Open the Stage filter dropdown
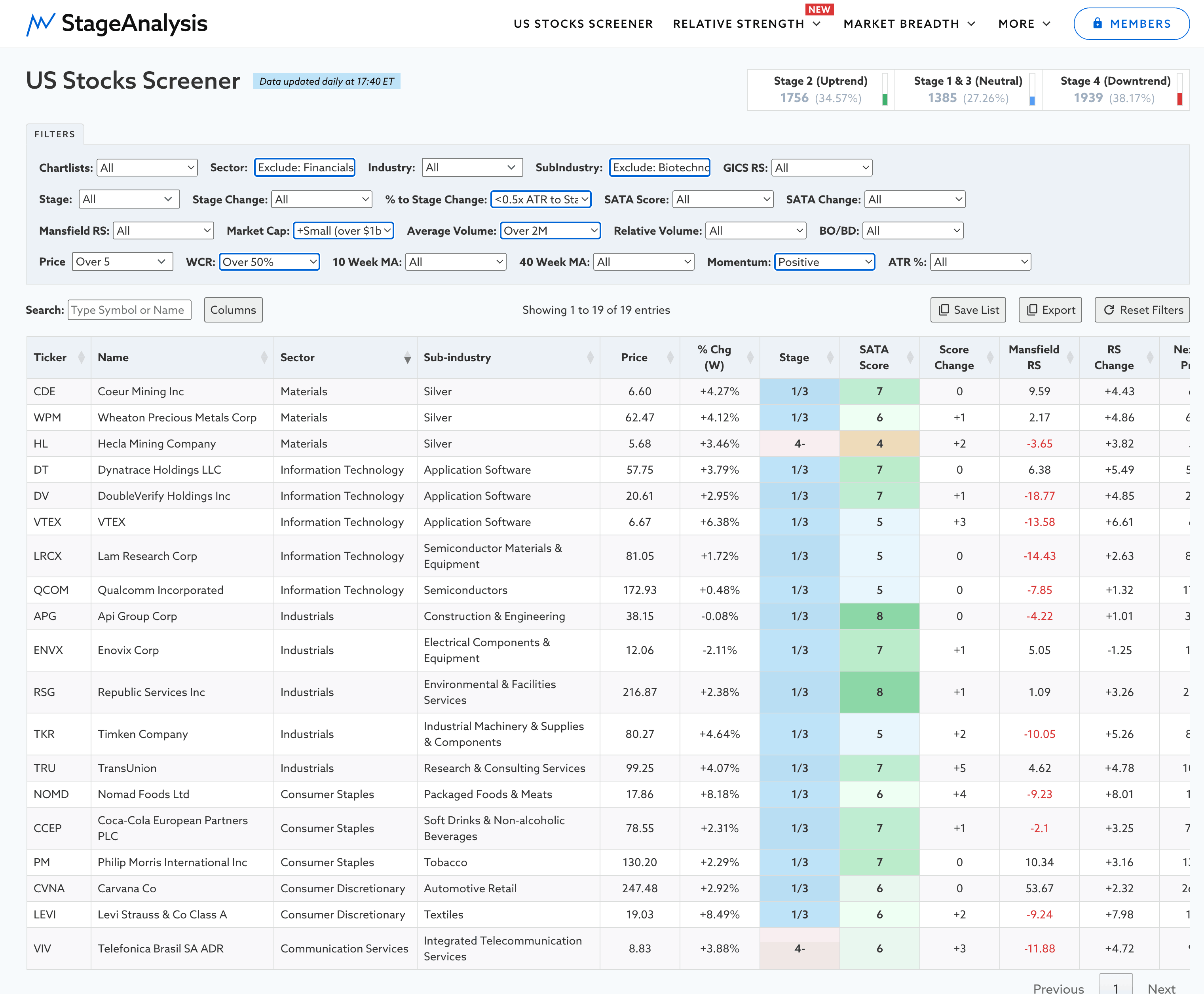Viewport: 1204px width, 994px height. (x=129, y=199)
